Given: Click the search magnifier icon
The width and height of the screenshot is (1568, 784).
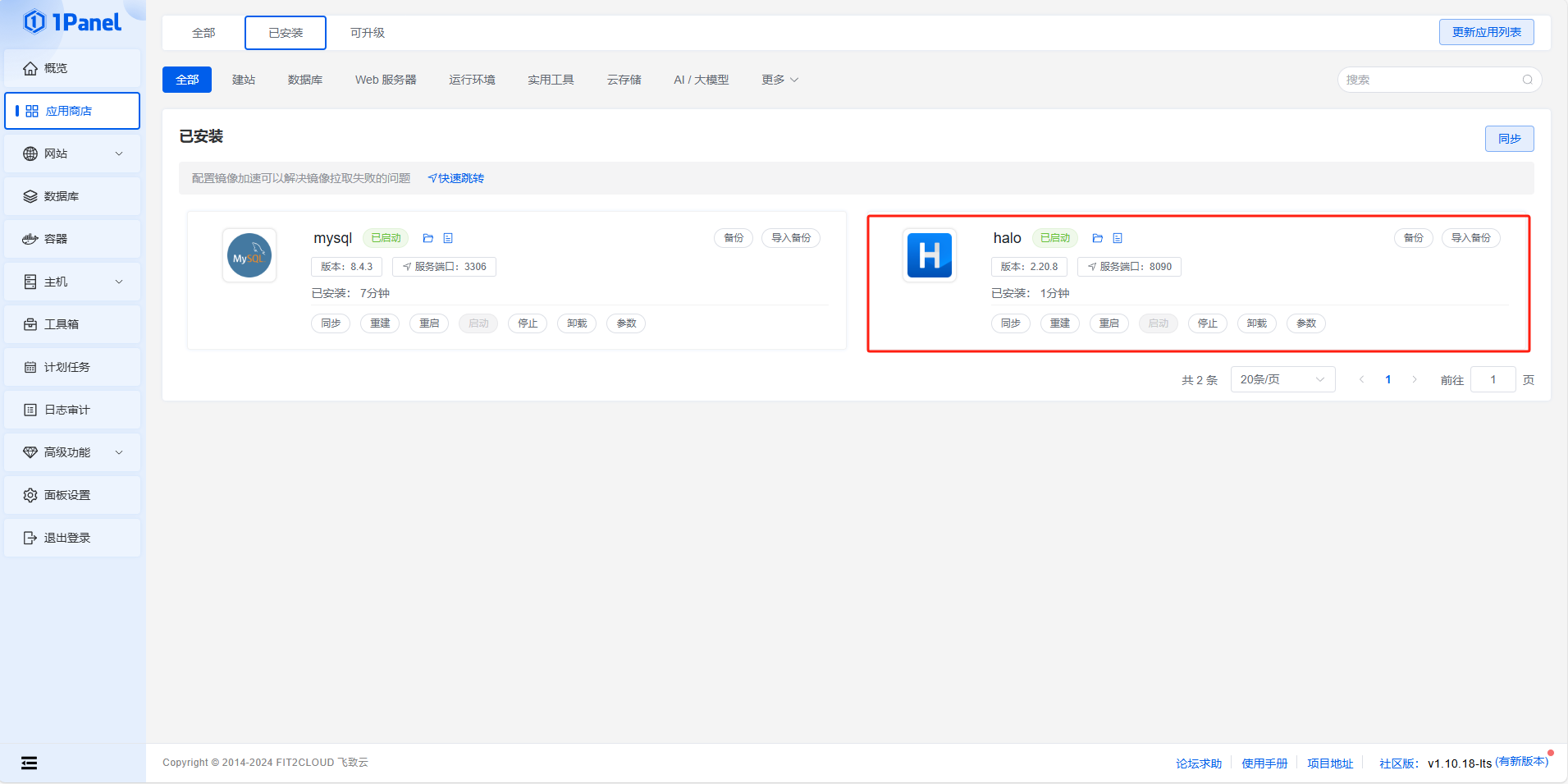Looking at the screenshot, I should point(1527,80).
